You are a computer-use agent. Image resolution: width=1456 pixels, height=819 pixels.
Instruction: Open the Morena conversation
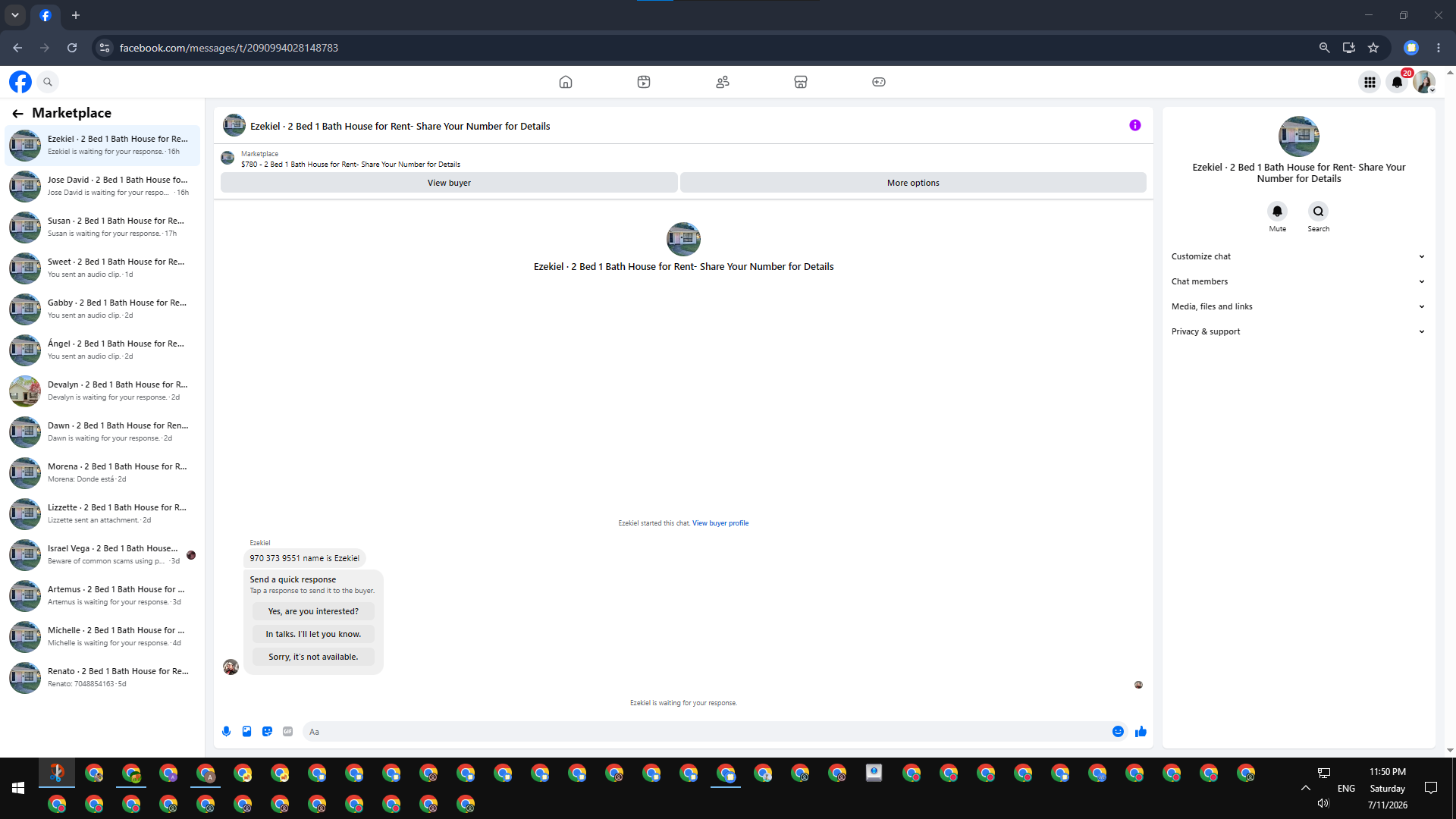coord(102,472)
